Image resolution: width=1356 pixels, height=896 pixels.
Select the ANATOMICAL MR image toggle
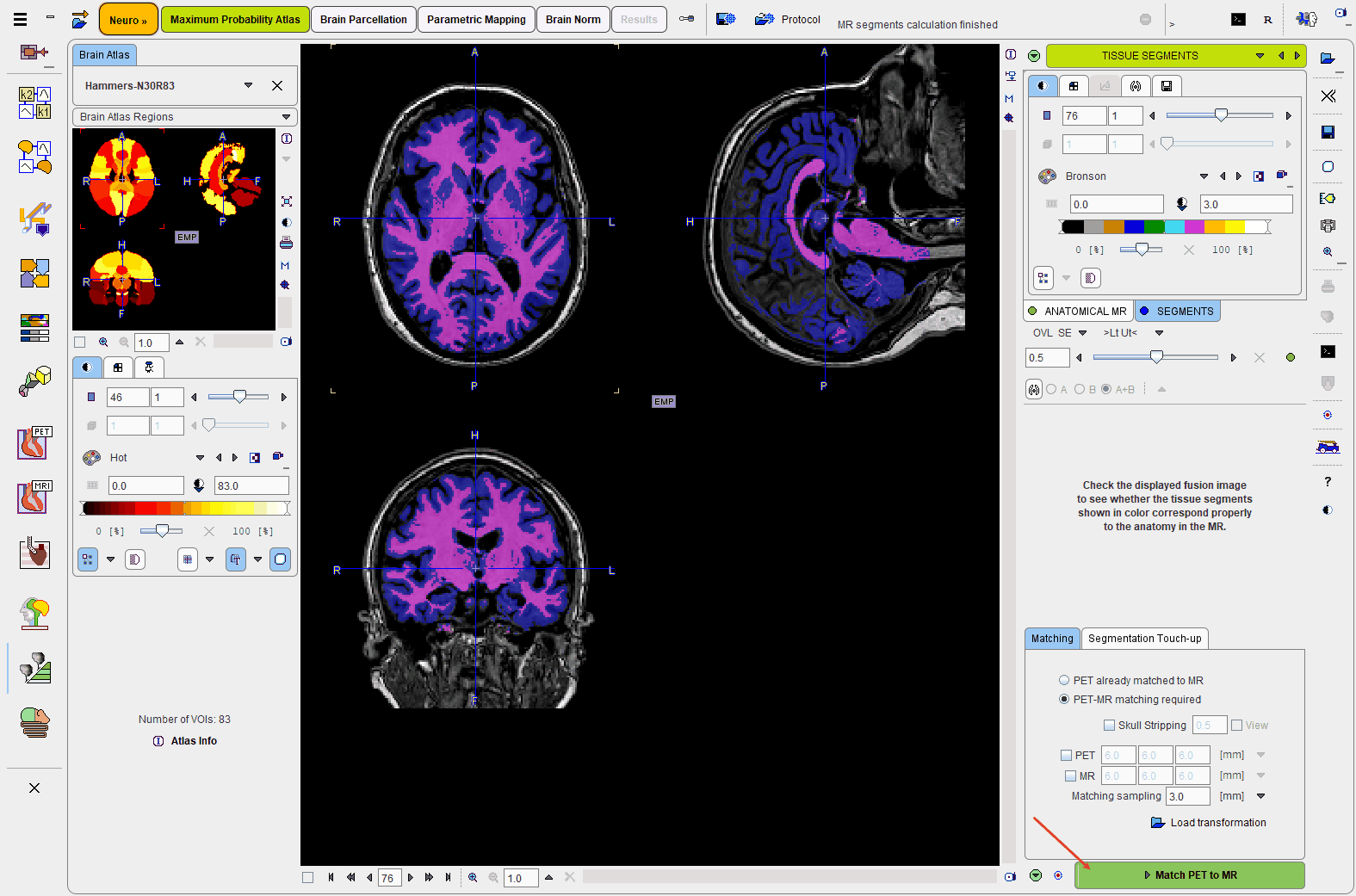[x=1078, y=311]
